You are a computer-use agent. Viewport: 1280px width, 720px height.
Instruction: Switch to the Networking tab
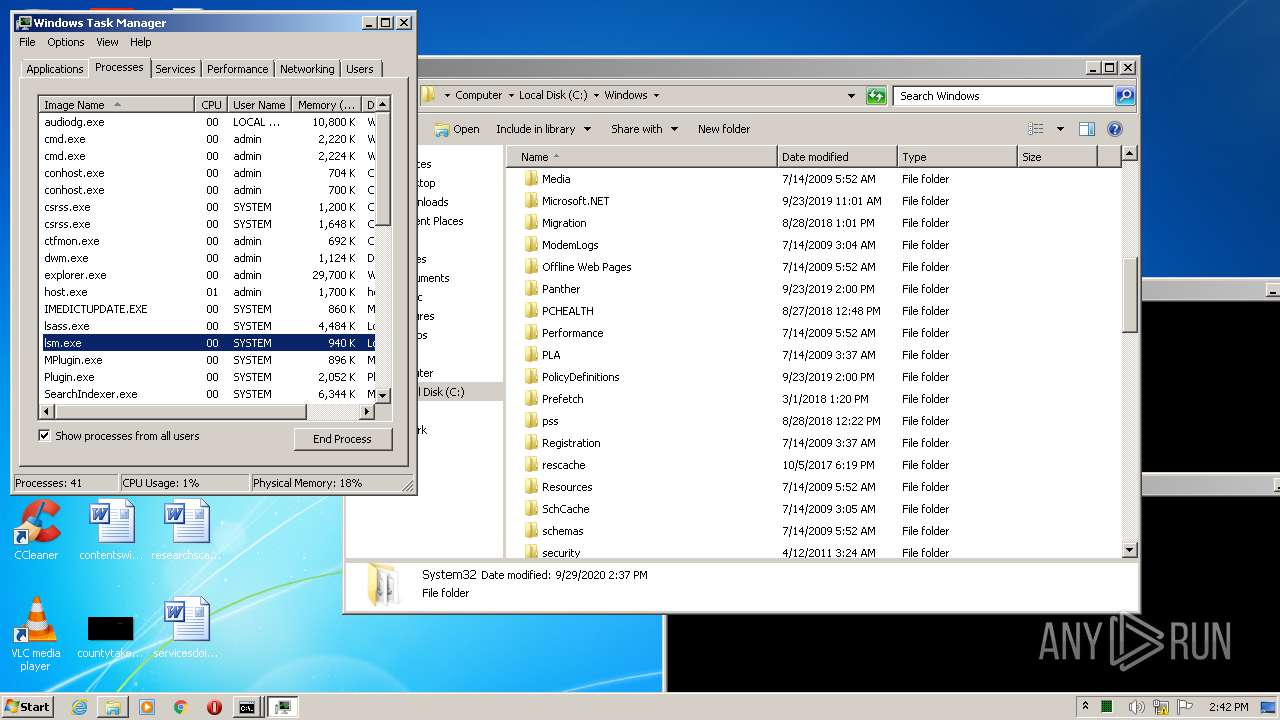pyautogui.click(x=307, y=69)
